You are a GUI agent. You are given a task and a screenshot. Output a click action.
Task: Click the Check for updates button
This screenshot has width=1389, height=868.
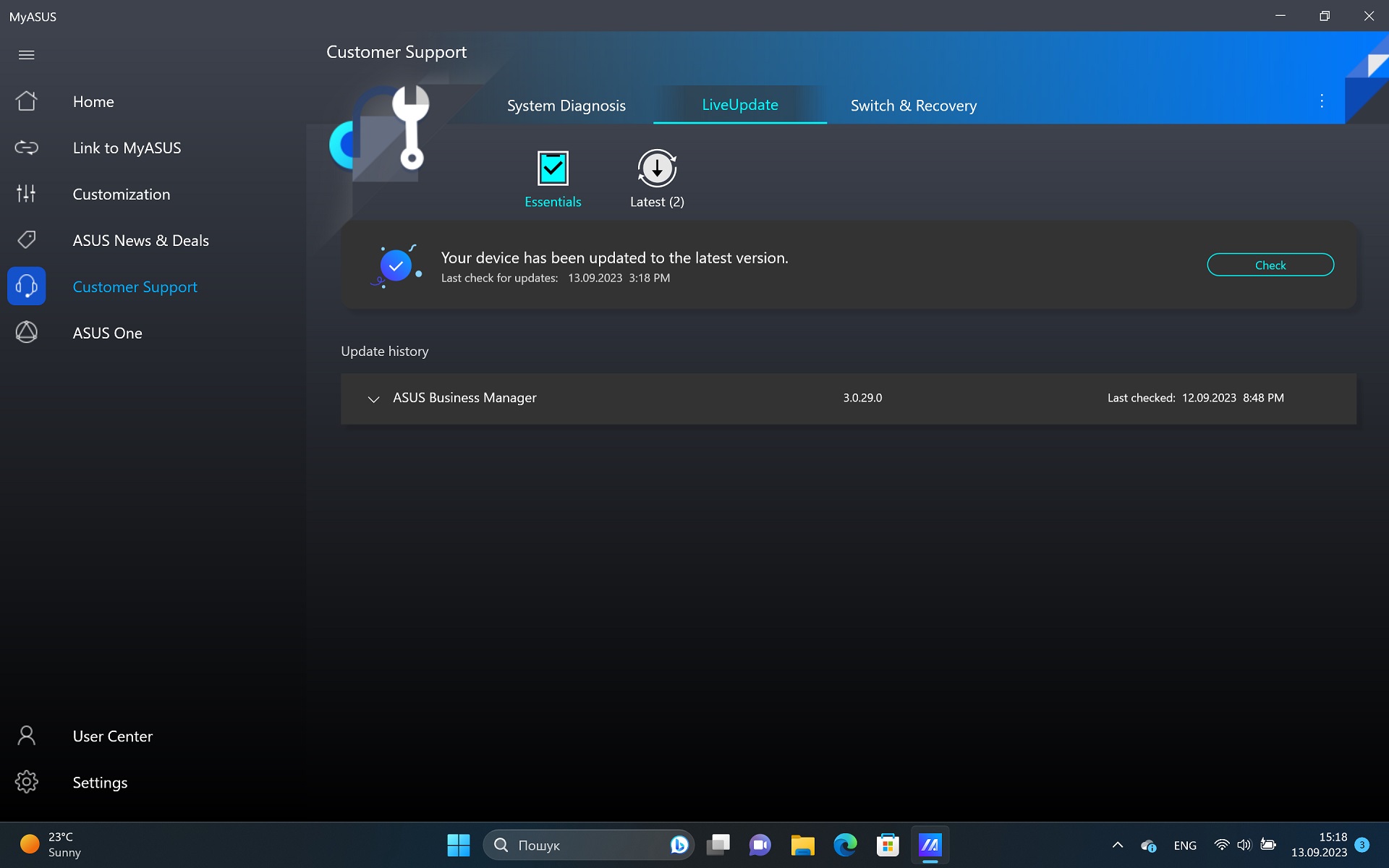point(1270,265)
